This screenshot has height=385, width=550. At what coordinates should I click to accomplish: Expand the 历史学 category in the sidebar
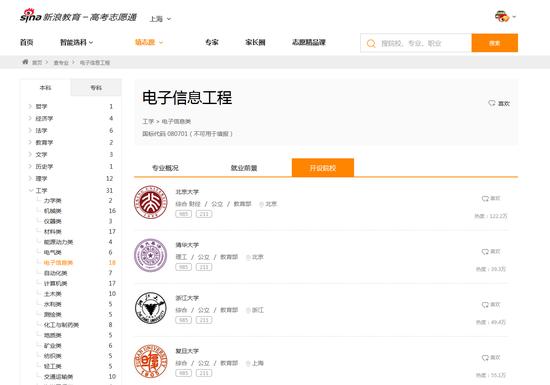pos(30,166)
